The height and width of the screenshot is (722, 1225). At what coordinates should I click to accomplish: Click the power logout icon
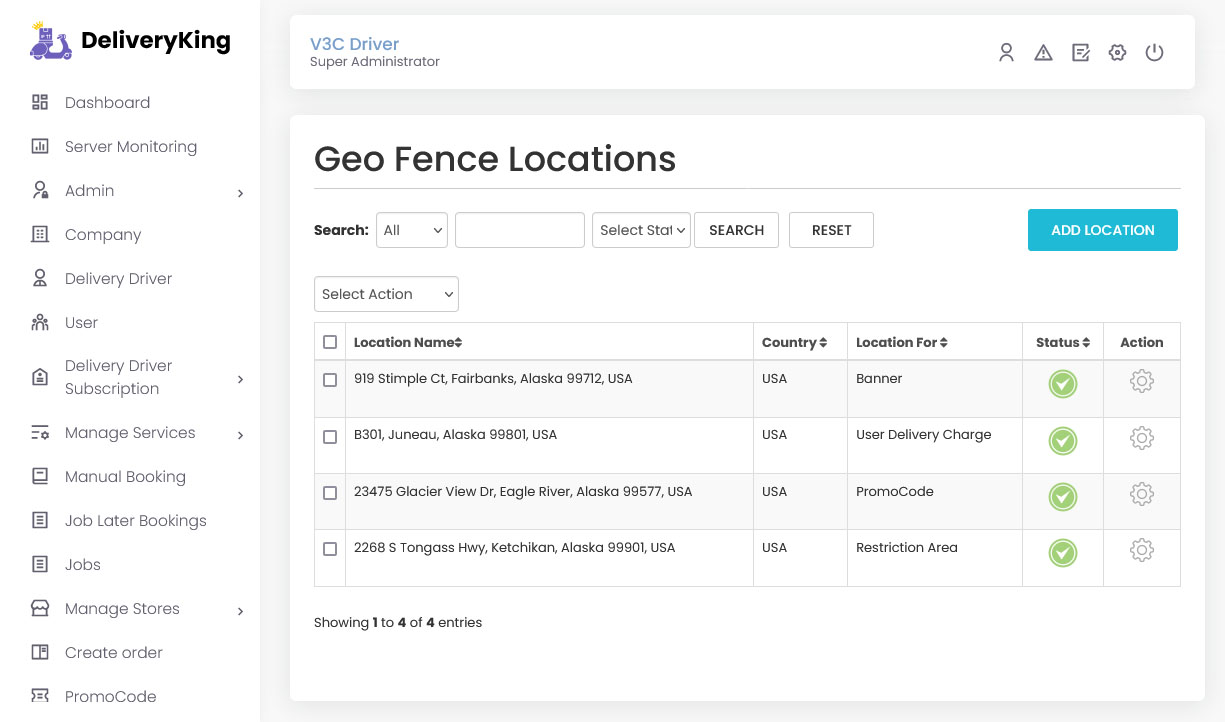(1154, 53)
